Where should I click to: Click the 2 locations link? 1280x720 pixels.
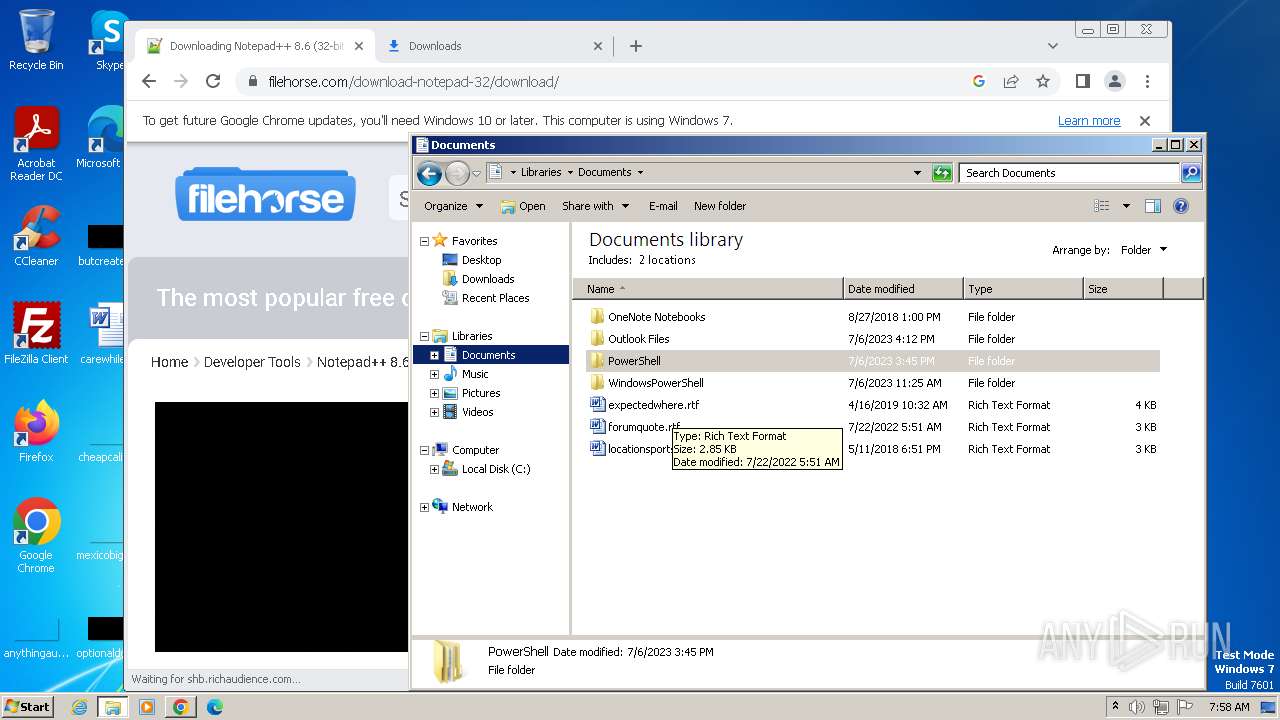click(667, 260)
